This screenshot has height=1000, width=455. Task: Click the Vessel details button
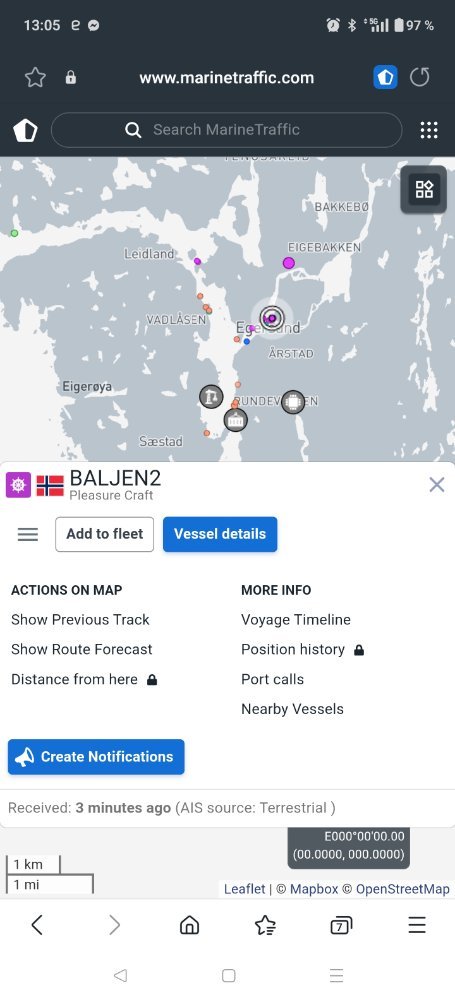coord(220,534)
